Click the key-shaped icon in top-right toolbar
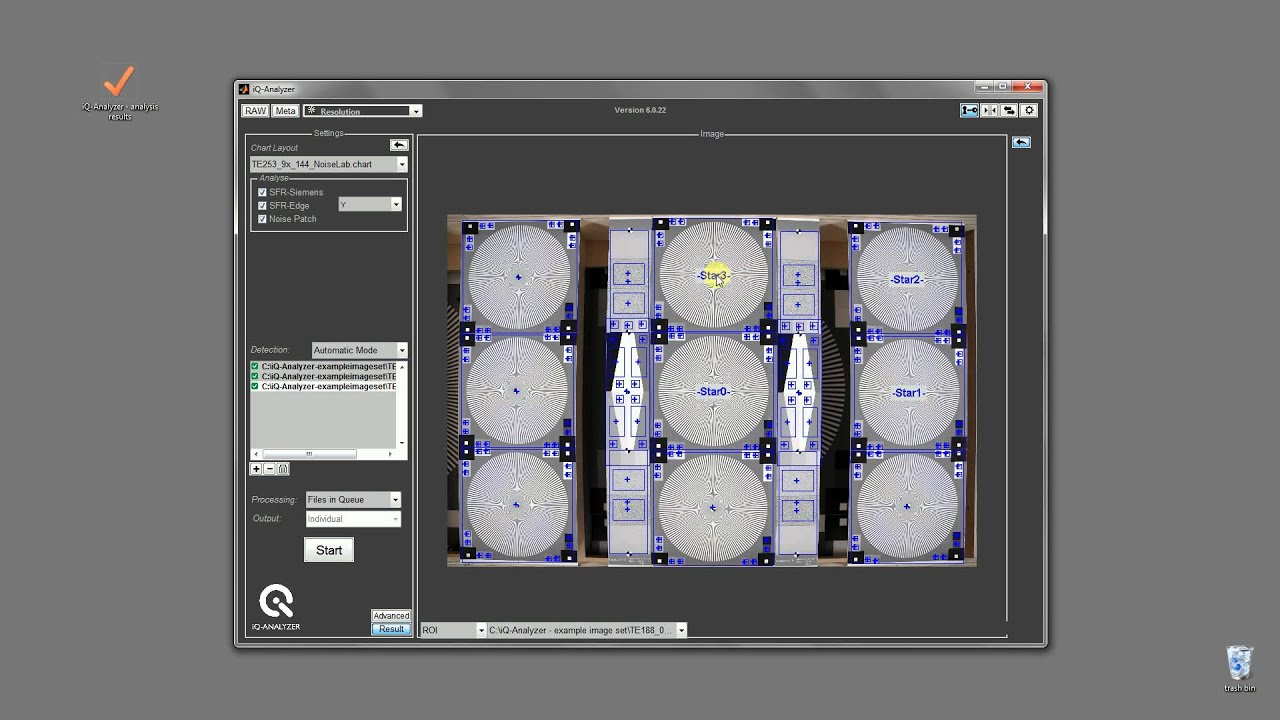Screen dimensions: 1280x720 click(x=969, y=111)
